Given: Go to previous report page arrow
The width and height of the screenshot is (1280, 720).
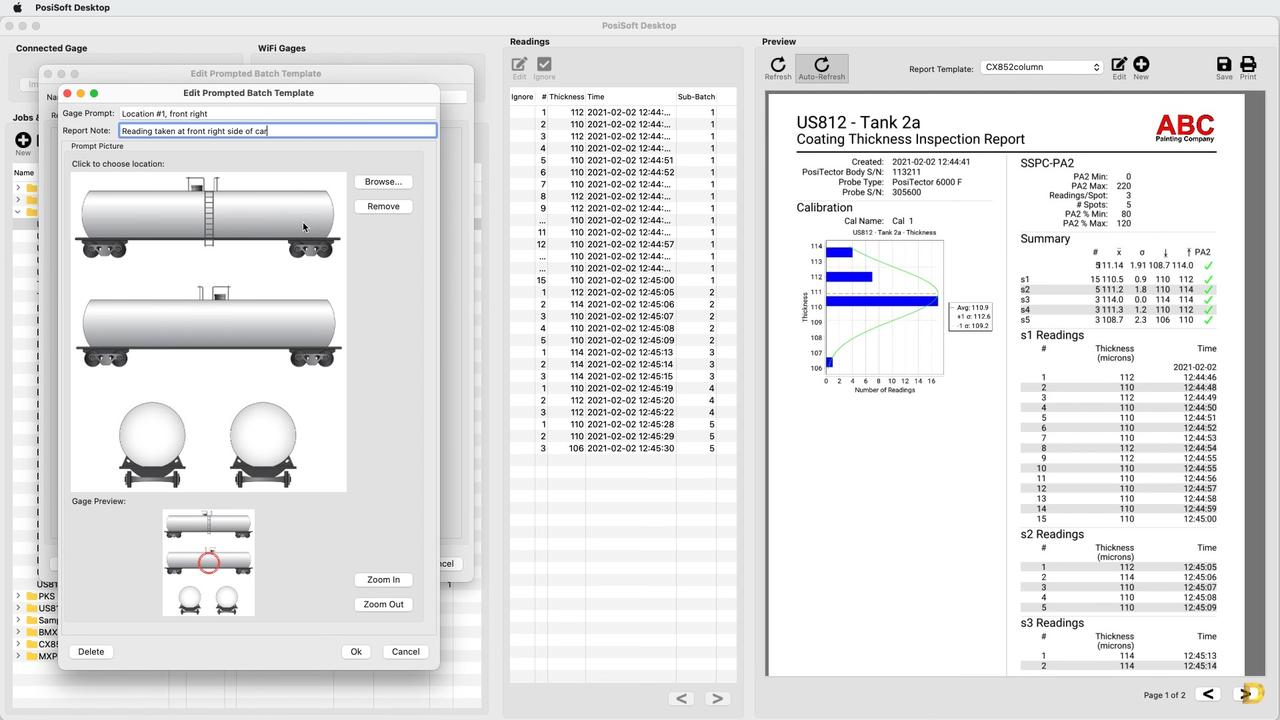Looking at the screenshot, I should [x=1208, y=694].
